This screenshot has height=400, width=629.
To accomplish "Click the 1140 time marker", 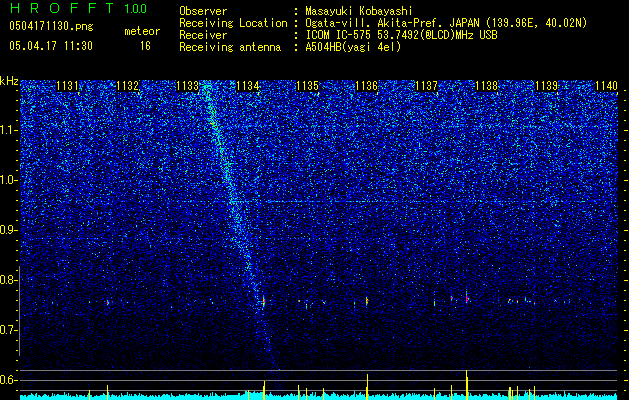I will (x=606, y=86).
